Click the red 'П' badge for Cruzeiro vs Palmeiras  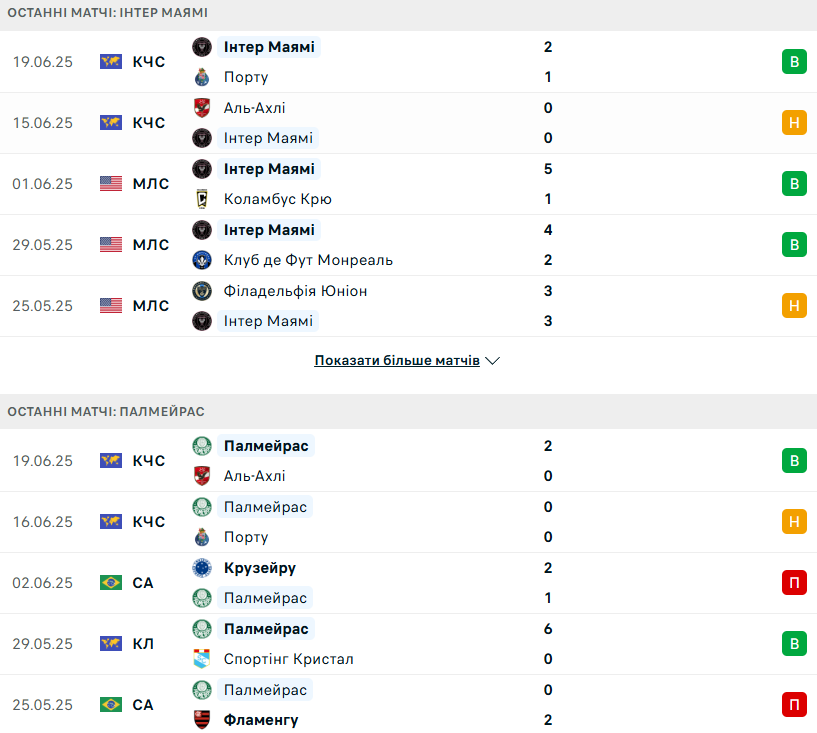(794, 583)
